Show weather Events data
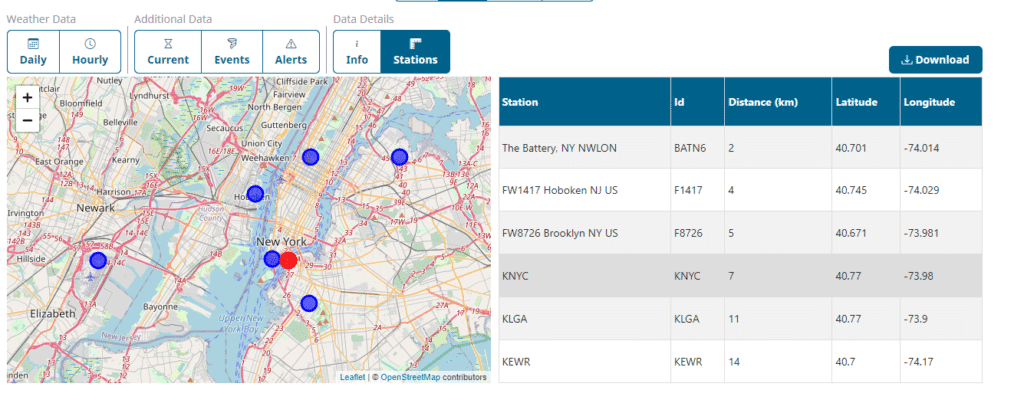This screenshot has width=1024, height=413. [232, 51]
